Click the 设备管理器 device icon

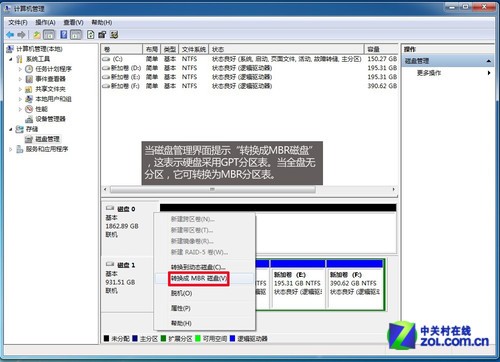29,119
